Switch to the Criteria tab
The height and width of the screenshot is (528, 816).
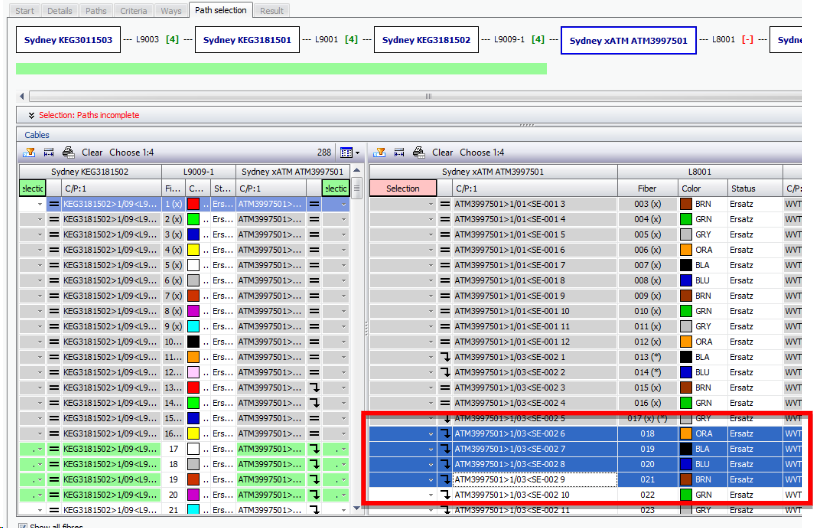coord(133,11)
